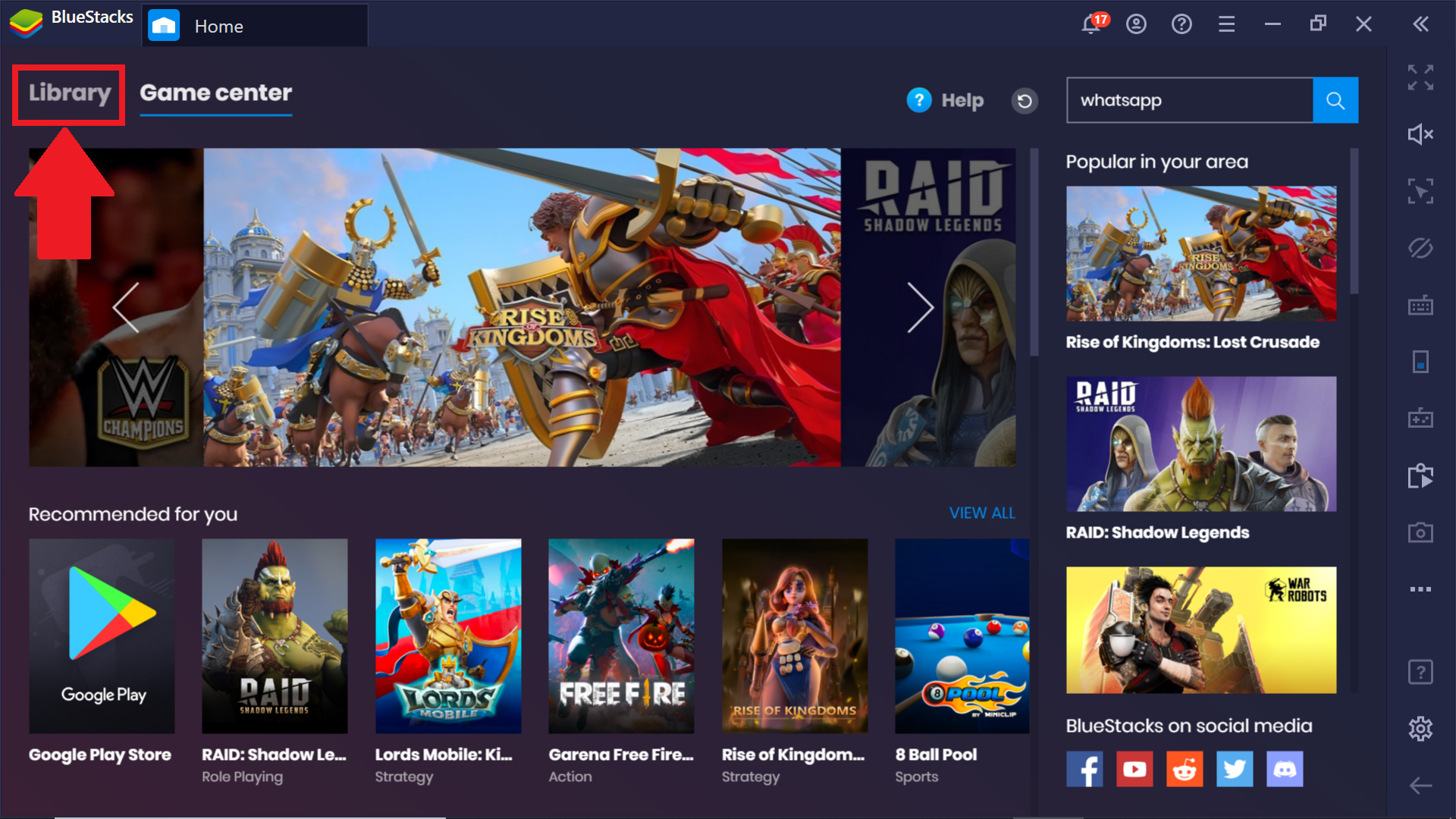Click the cursor lock selection icon
Screen dimensions: 1456x819
(x=1420, y=191)
